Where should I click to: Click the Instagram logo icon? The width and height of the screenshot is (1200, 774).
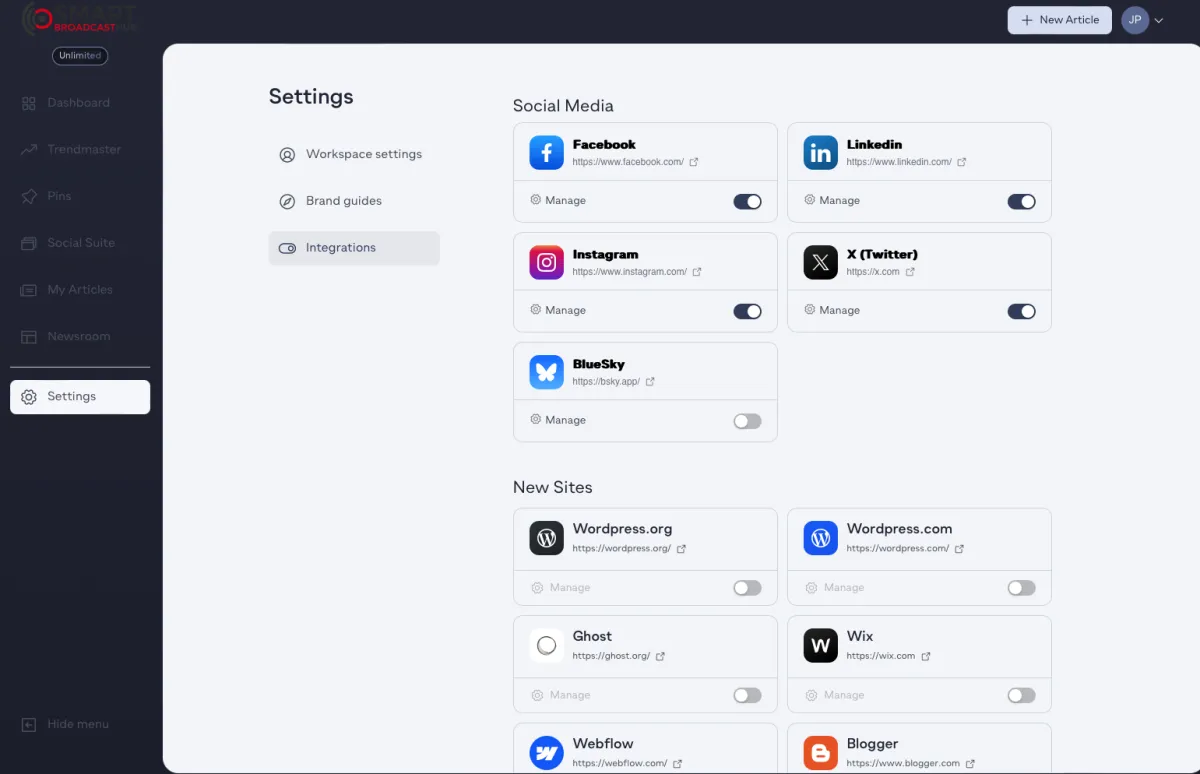pos(546,263)
